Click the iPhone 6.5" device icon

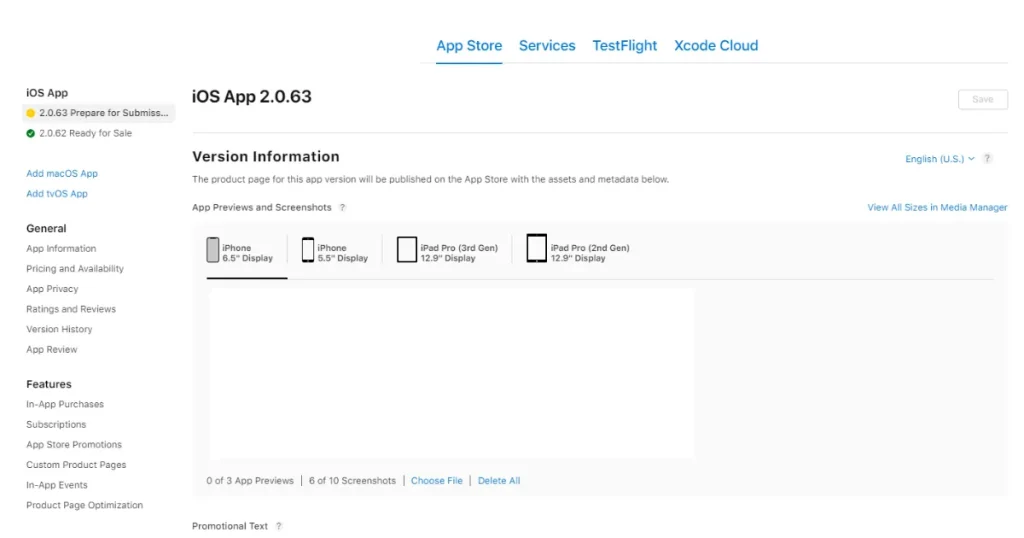tap(212, 250)
